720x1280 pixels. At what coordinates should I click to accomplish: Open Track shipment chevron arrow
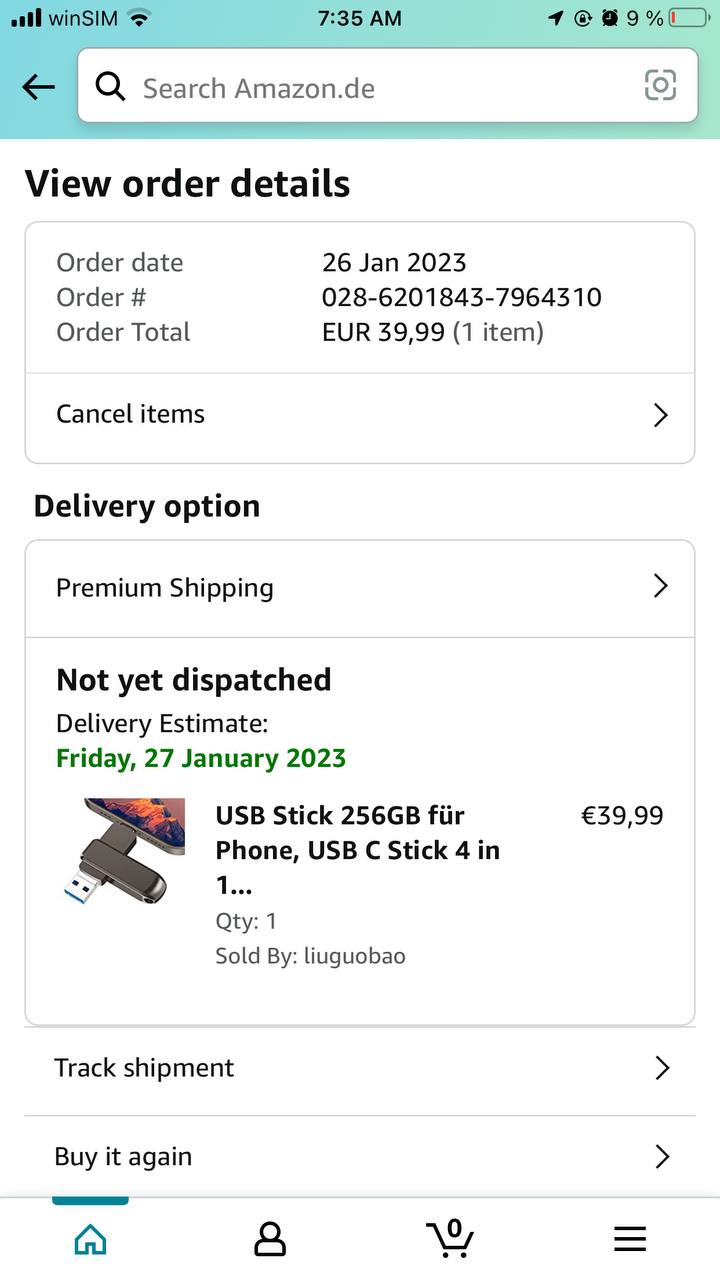pyautogui.click(x=661, y=1068)
